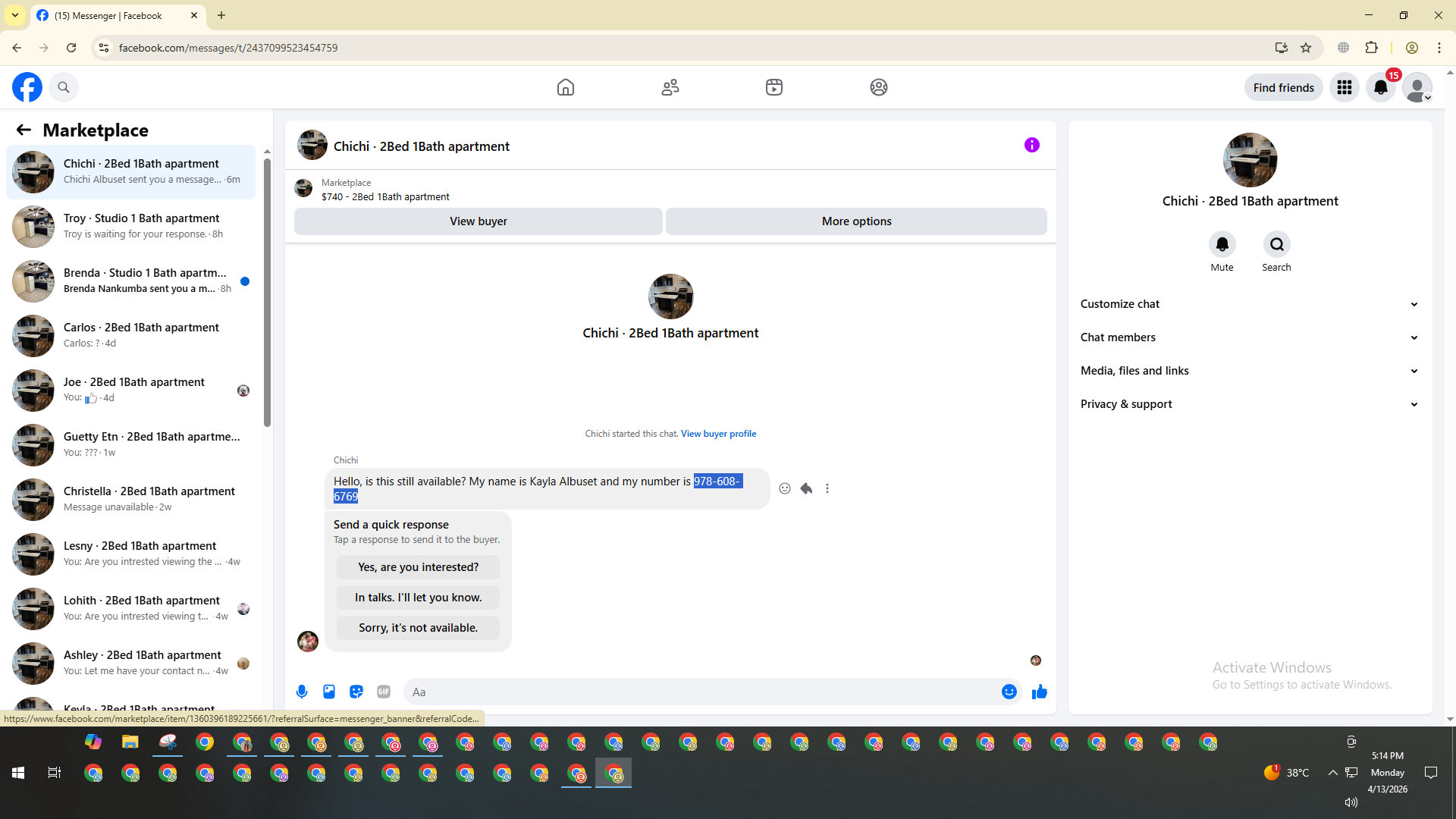Expand the Customize chat section
Screen dimensions: 1456x819
1250,304
